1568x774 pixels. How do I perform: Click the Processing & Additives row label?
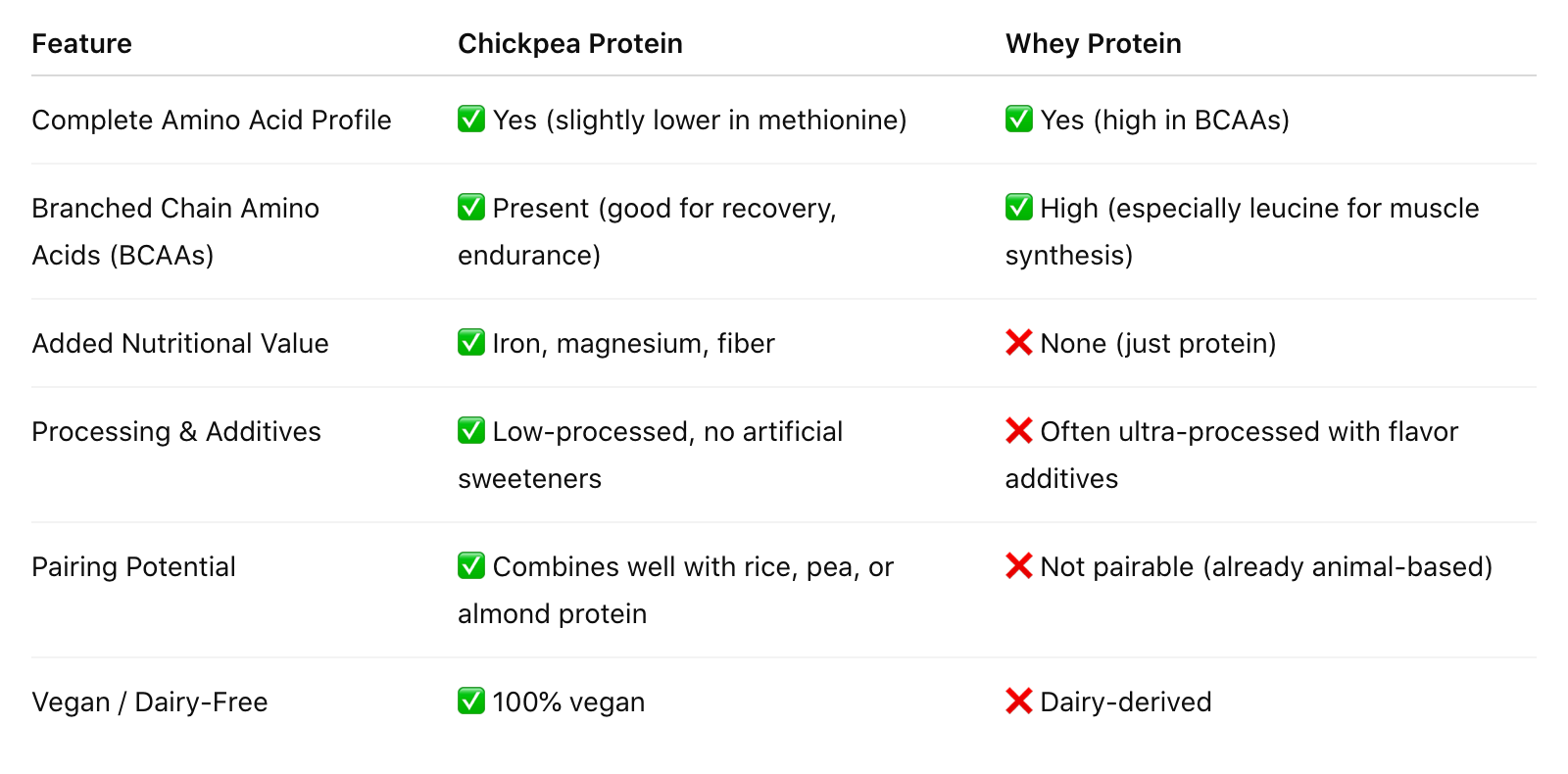point(176,432)
